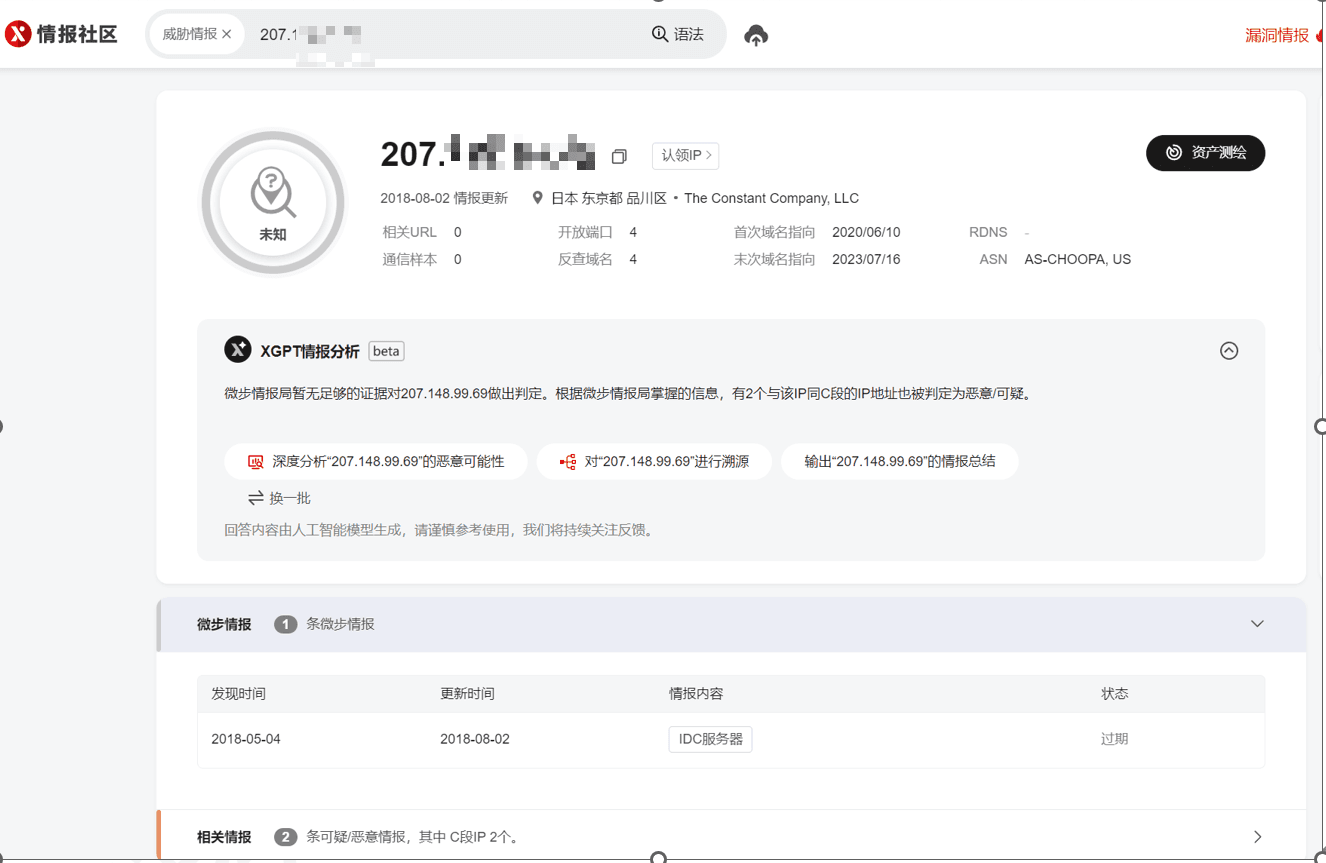Collapse the 微步情报 section chevron

[x=1257, y=621]
